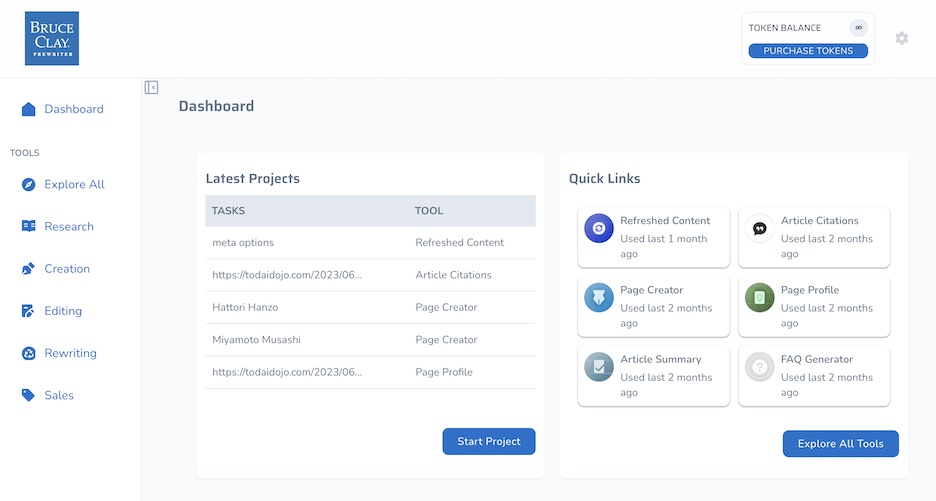Open settings via the gear icon
Screen dimensions: 936x501
pos(901,38)
